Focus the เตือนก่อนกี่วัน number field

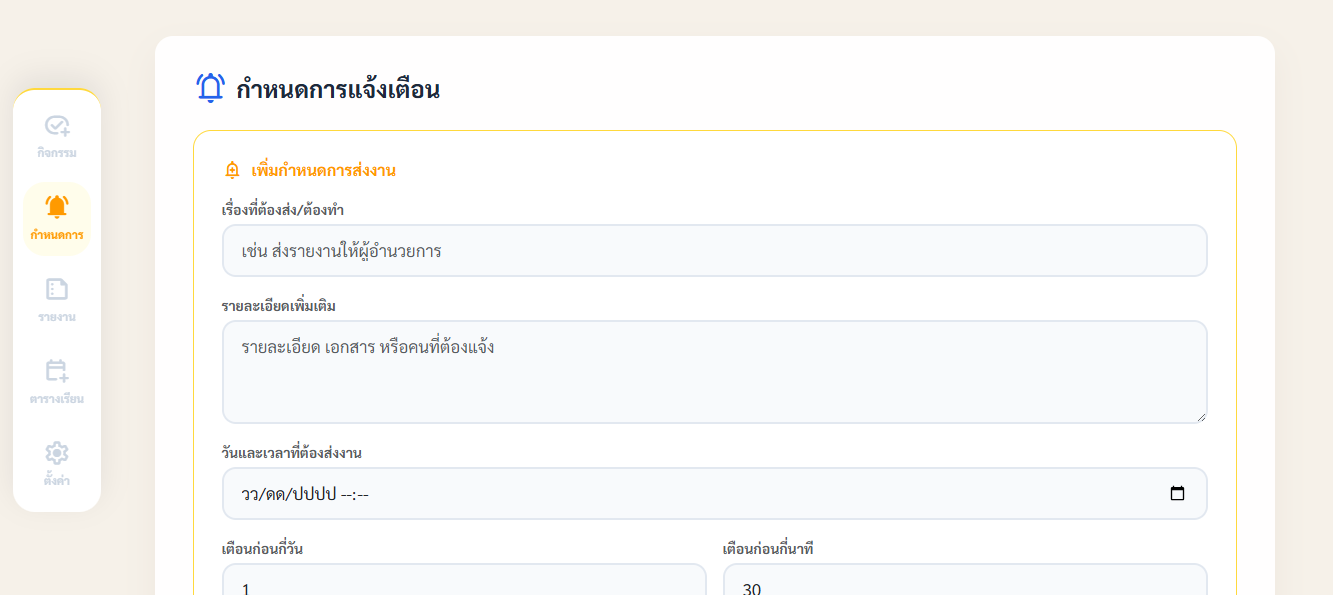[464, 580]
